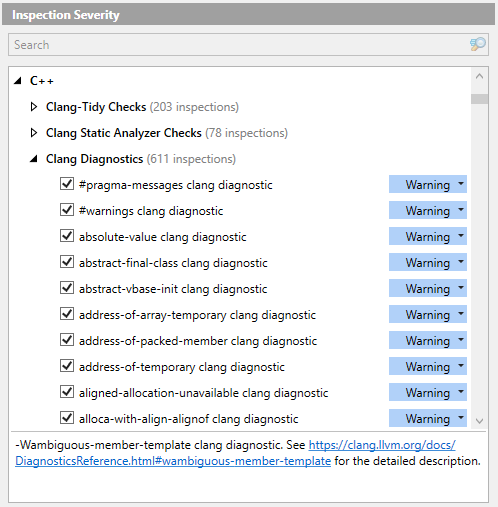
Task: Open severity dropdown for address-of-array-temporary
Action: click(x=428, y=314)
